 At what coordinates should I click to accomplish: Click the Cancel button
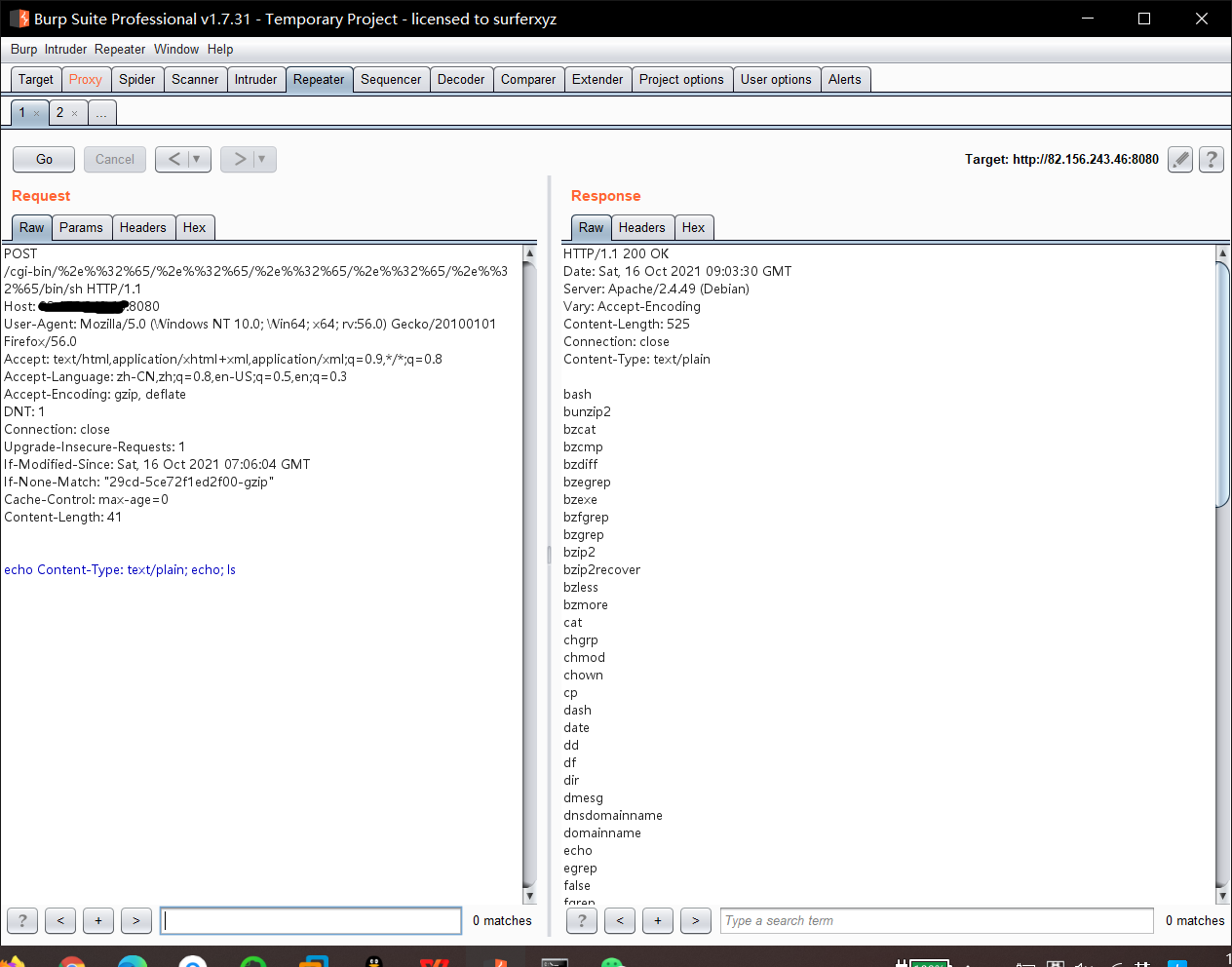click(115, 159)
